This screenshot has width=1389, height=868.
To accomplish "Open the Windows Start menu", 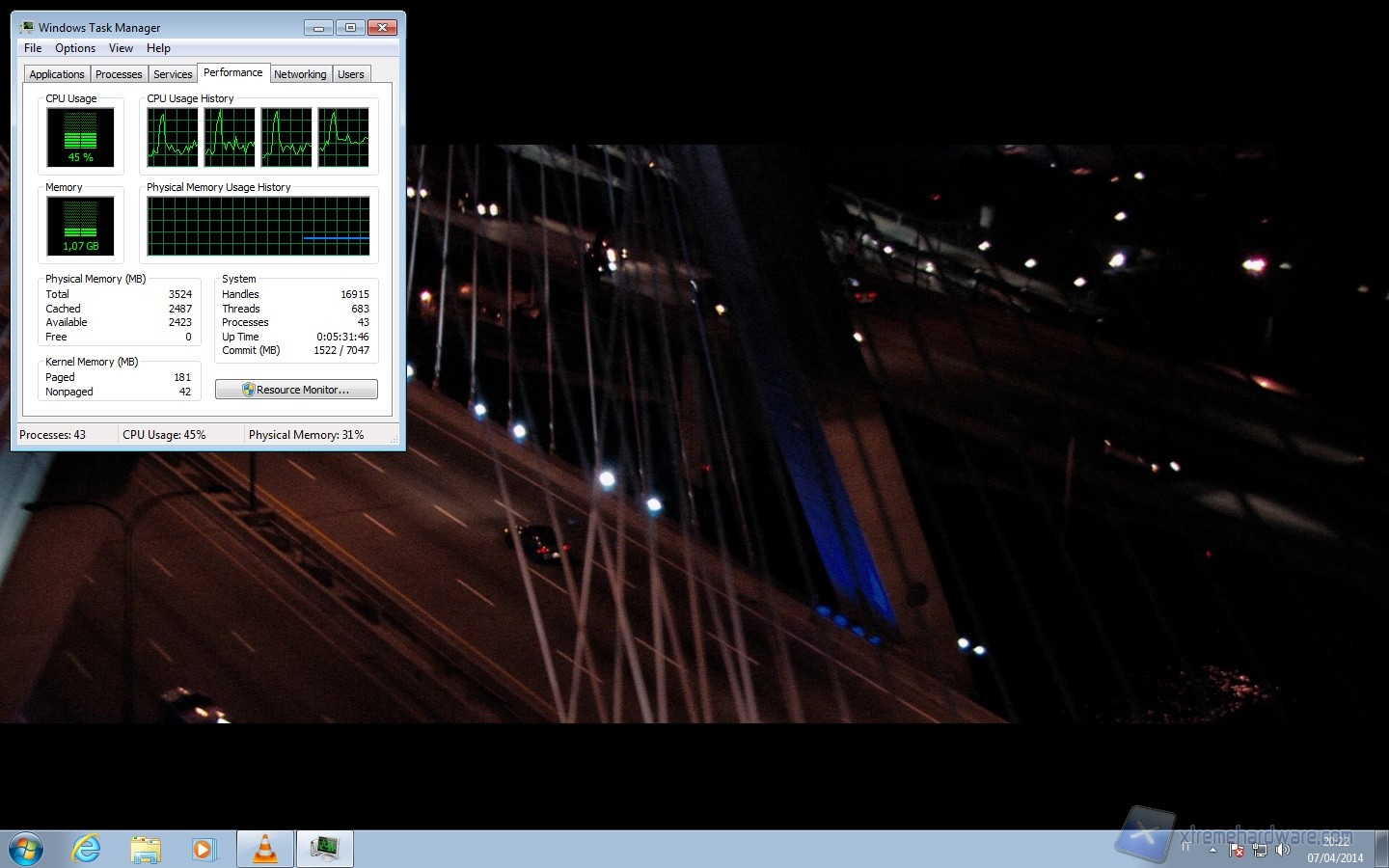I will click(x=26, y=849).
